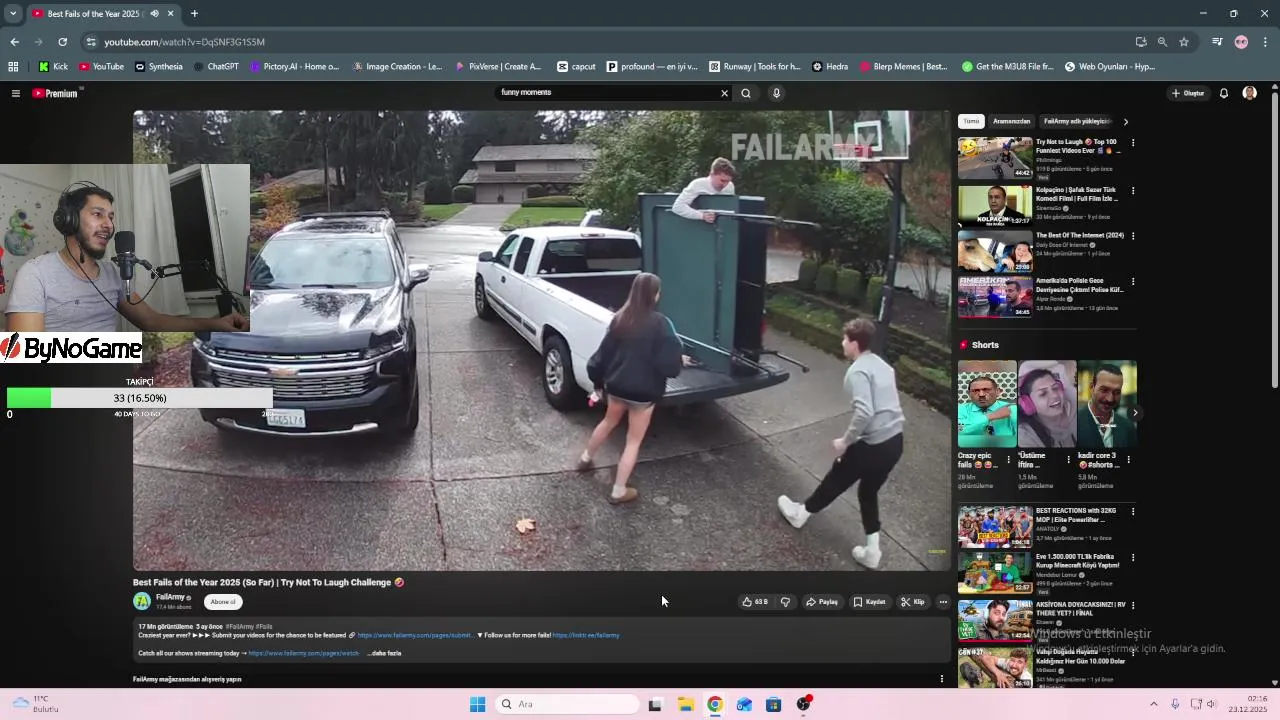
Task: Select 'FailArmy adlı yükleyiciden' chip
Action: [x=1077, y=121]
